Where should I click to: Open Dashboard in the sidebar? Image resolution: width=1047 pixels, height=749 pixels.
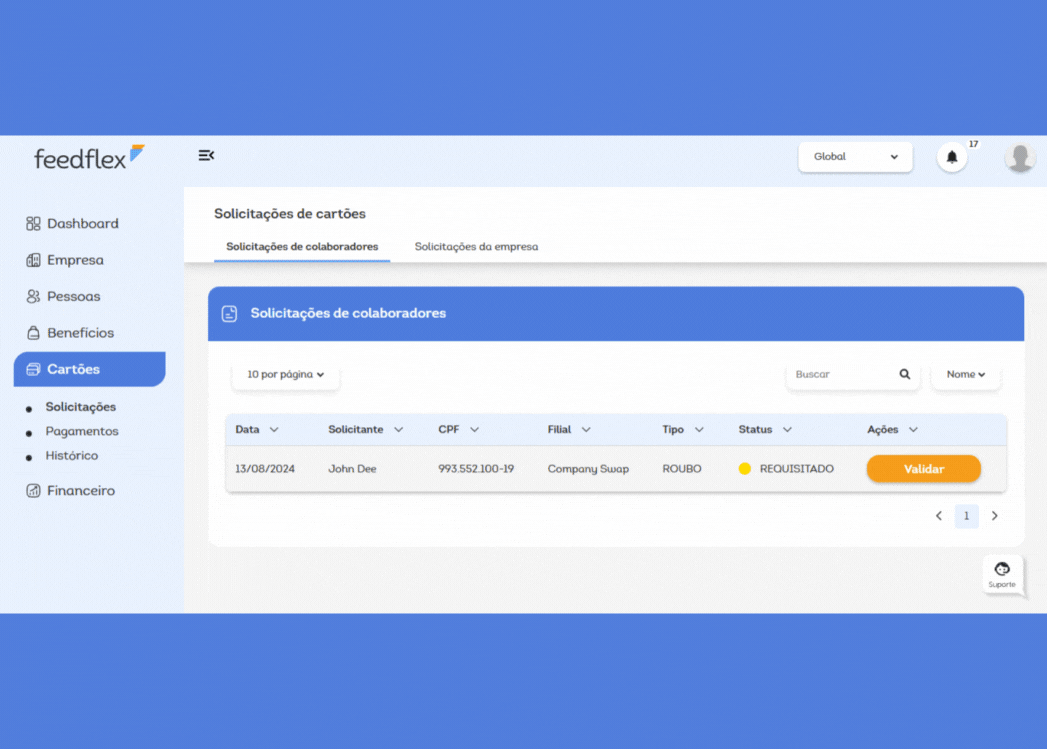[x=82, y=224]
